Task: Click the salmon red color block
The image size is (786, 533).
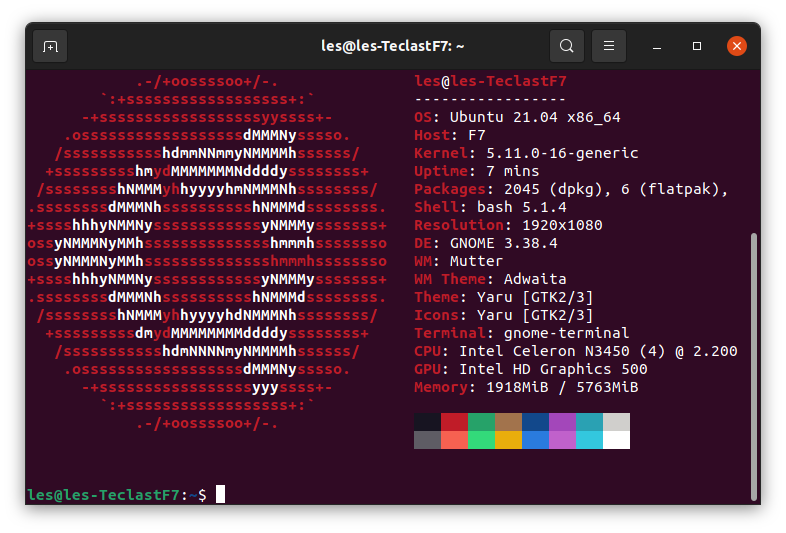Action: 455,440
